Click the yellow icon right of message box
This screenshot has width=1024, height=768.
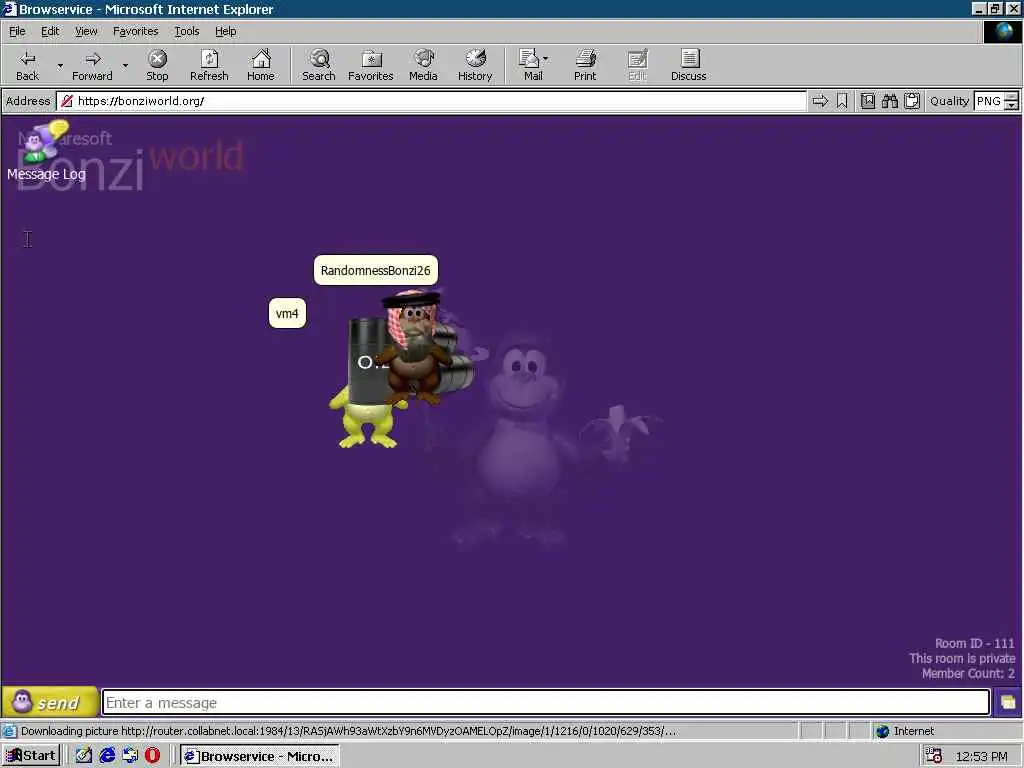pyautogui.click(x=1008, y=703)
